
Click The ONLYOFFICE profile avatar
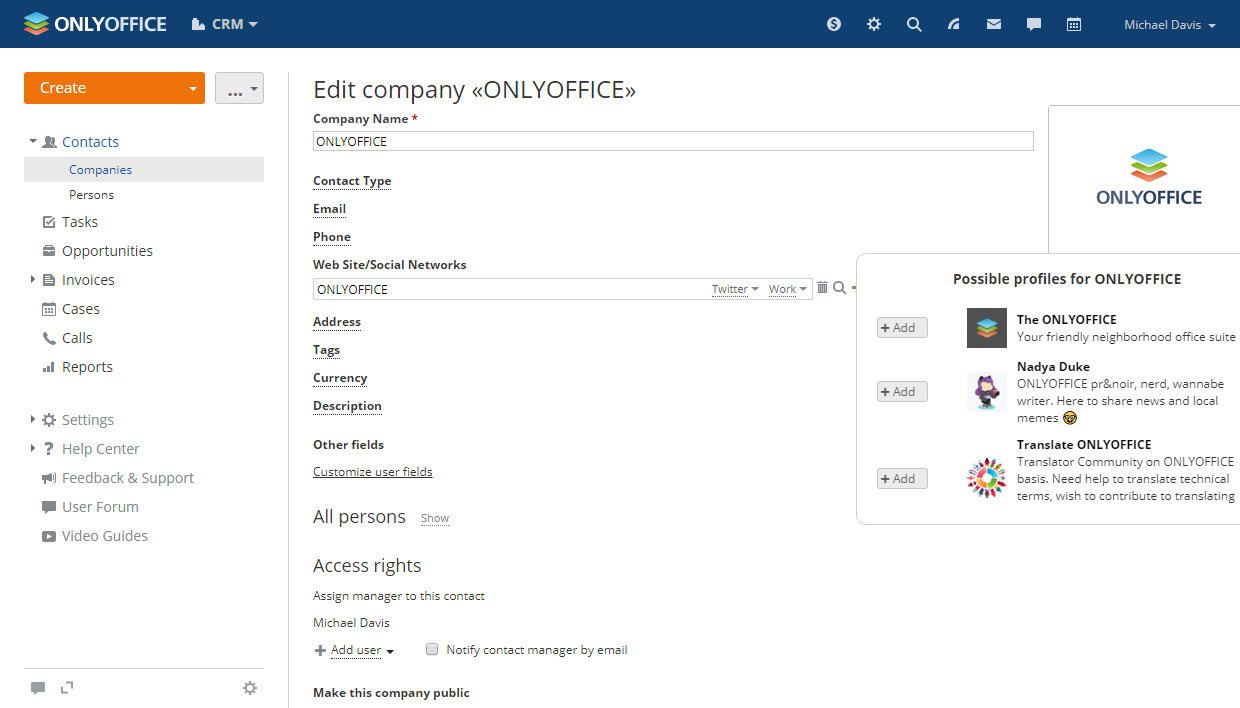pyautogui.click(x=987, y=328)
